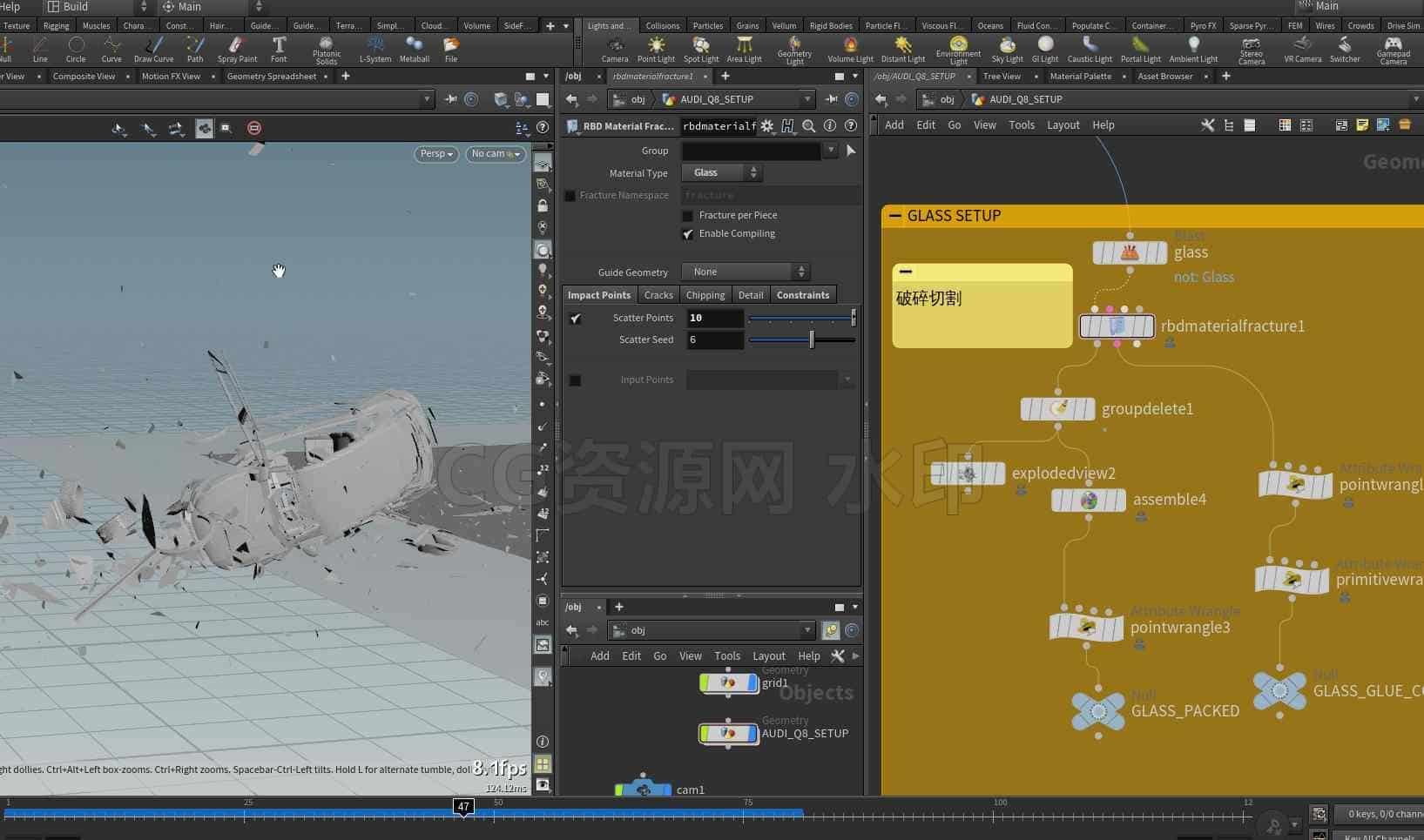Image resolution: width=1424 pixels, height=840 pixels.
Task: Open the Guide Geometry dropdown
Action: point(746,272)
